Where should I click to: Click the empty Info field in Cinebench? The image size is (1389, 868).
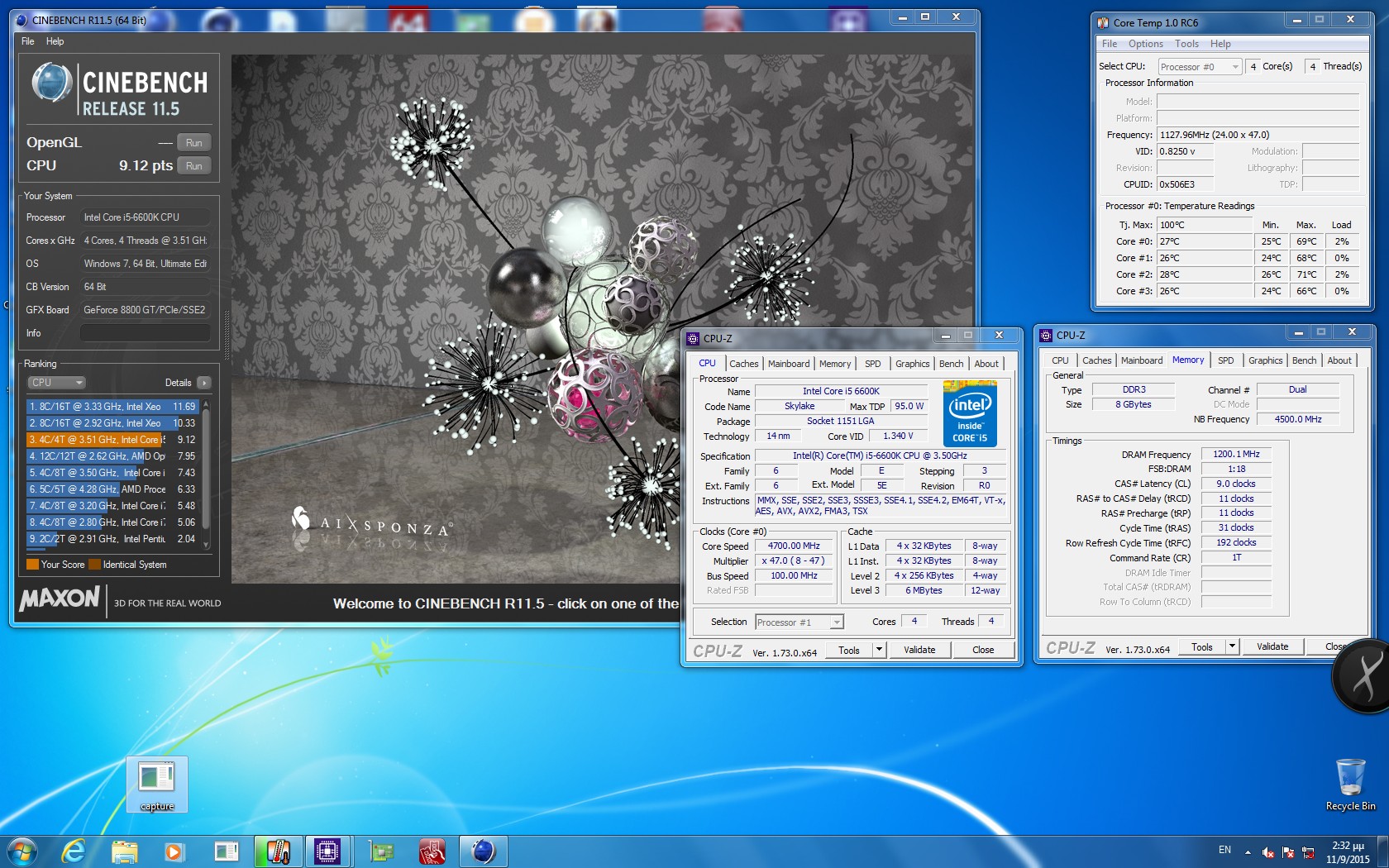[145, 333]
